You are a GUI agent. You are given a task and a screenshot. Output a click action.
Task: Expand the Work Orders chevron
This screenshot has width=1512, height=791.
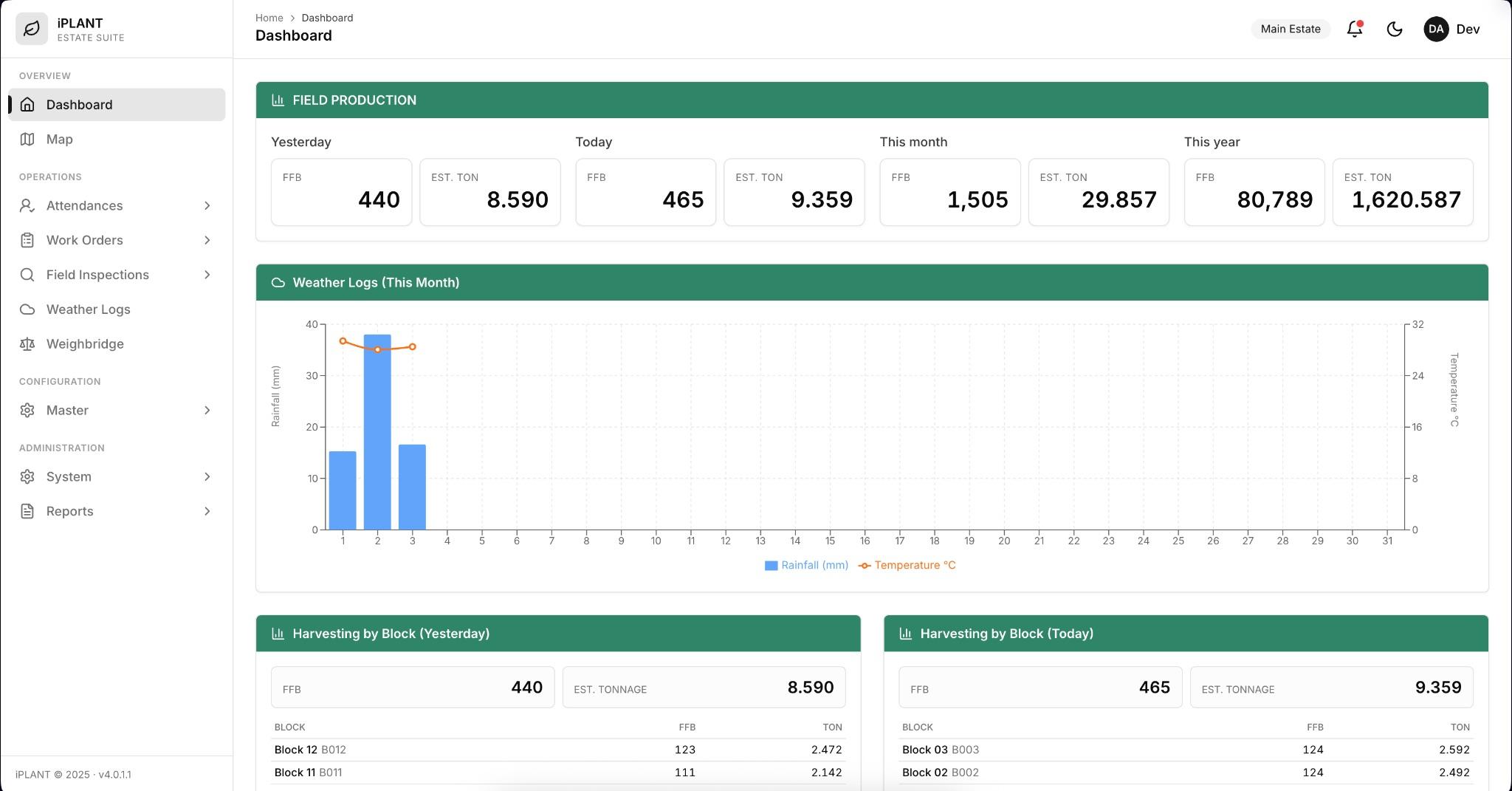(x=207, y=240)
